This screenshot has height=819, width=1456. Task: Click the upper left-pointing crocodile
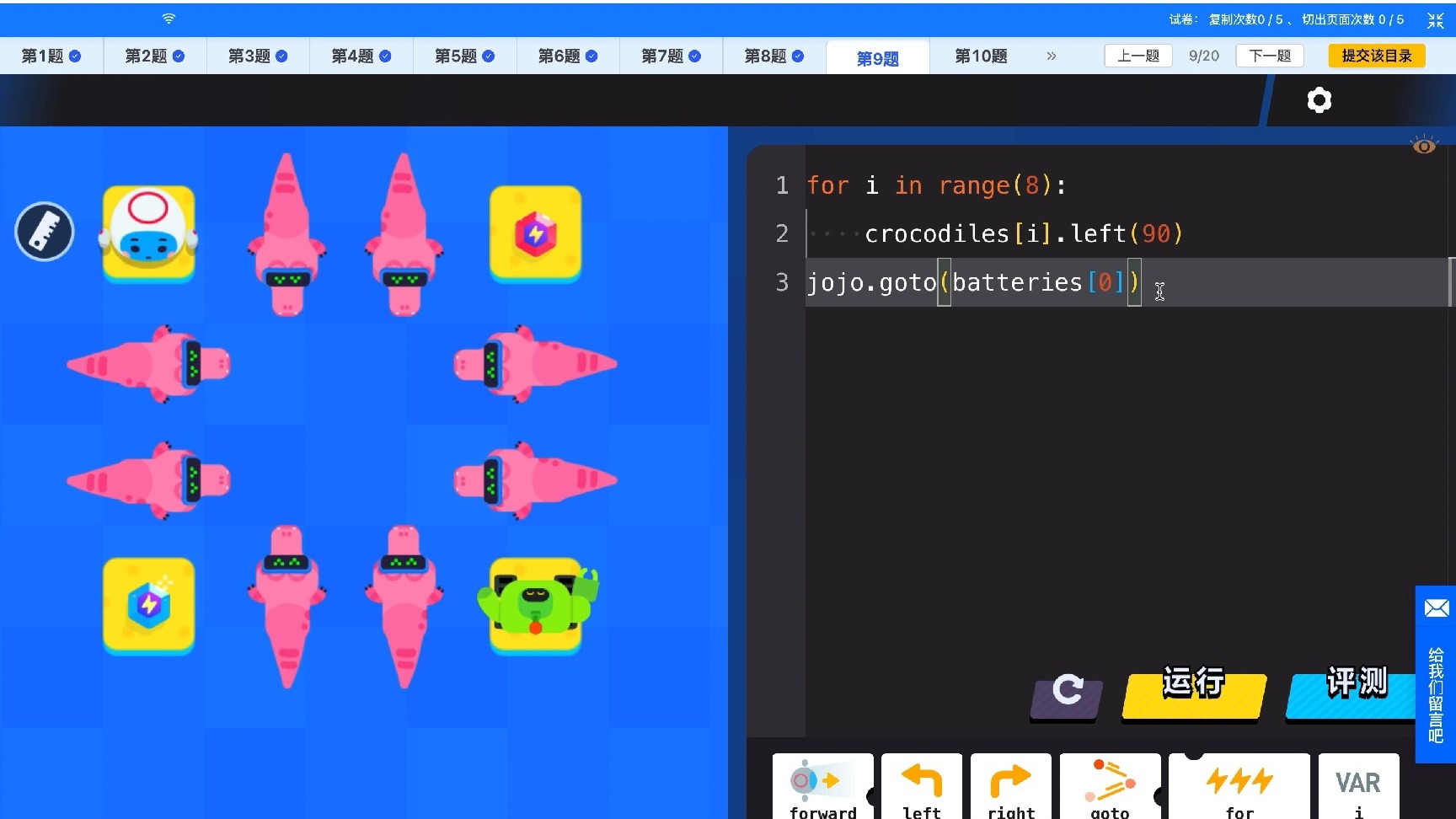coord(148,364)
